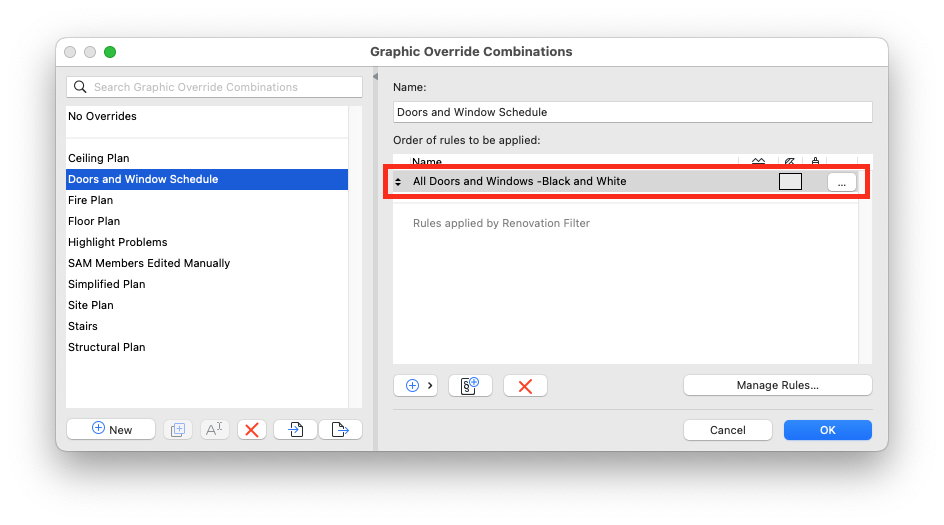Select Highlight Problems combination
The height and width of the screenshot is (525, 944).
207,243
